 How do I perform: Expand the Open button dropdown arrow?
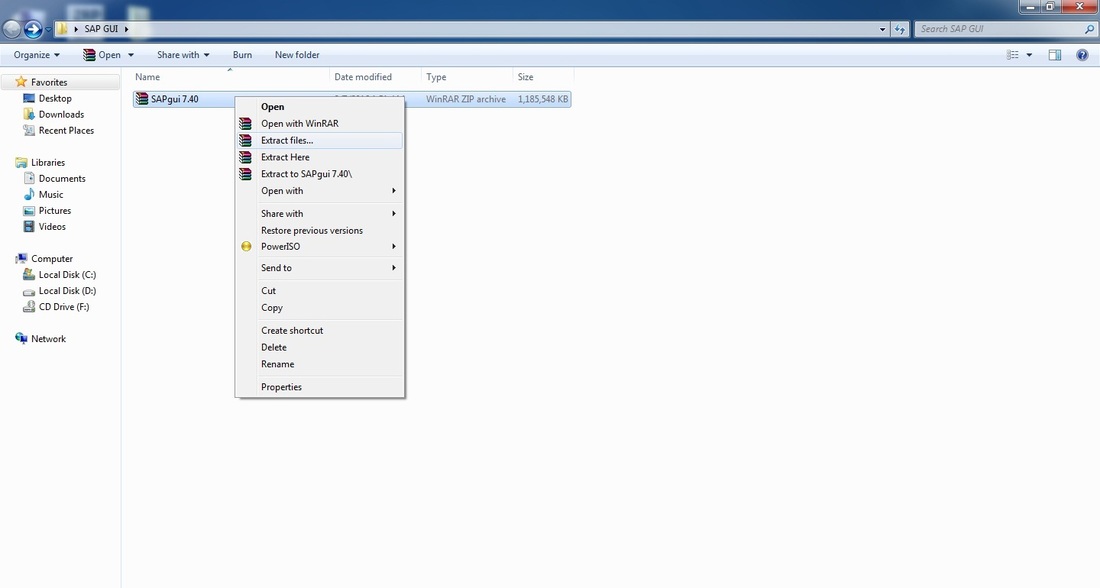click(130, 55)
